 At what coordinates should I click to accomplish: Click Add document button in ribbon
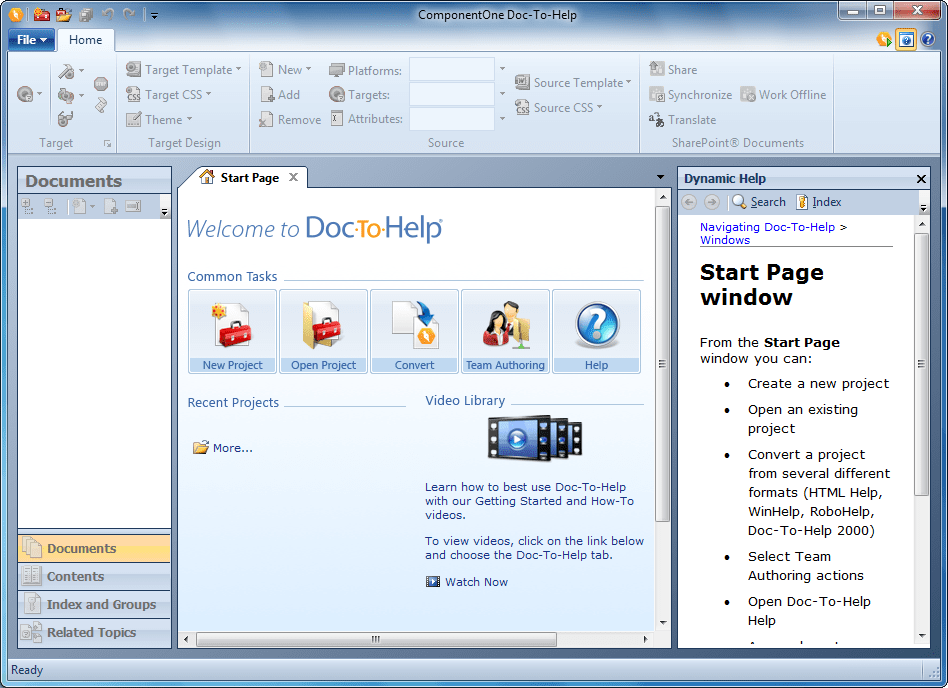pos(281,94)
